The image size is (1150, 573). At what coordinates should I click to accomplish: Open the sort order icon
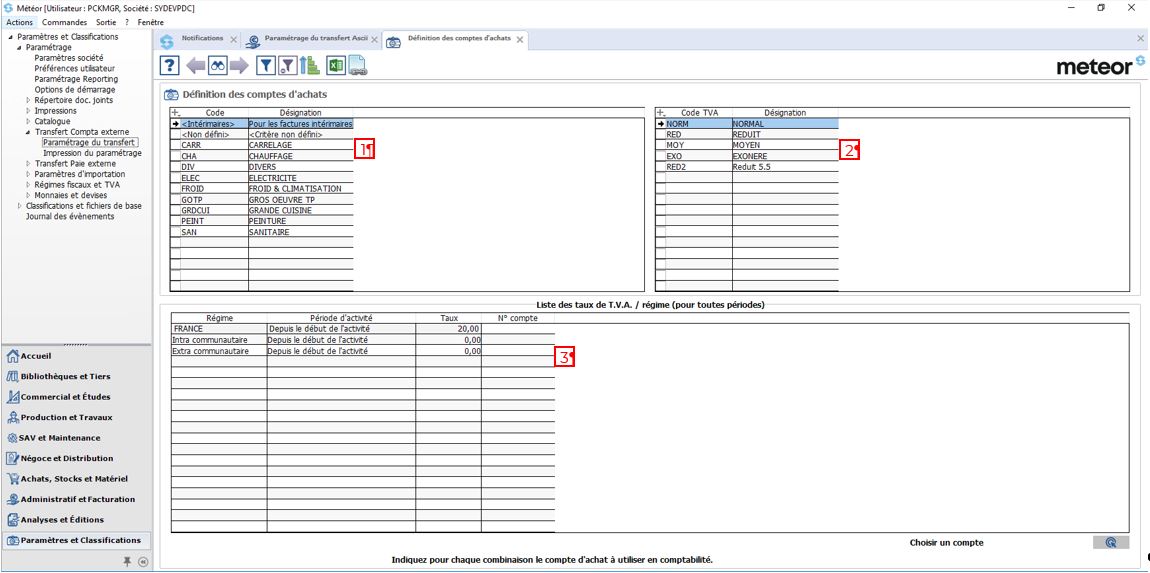coord(312,66)
